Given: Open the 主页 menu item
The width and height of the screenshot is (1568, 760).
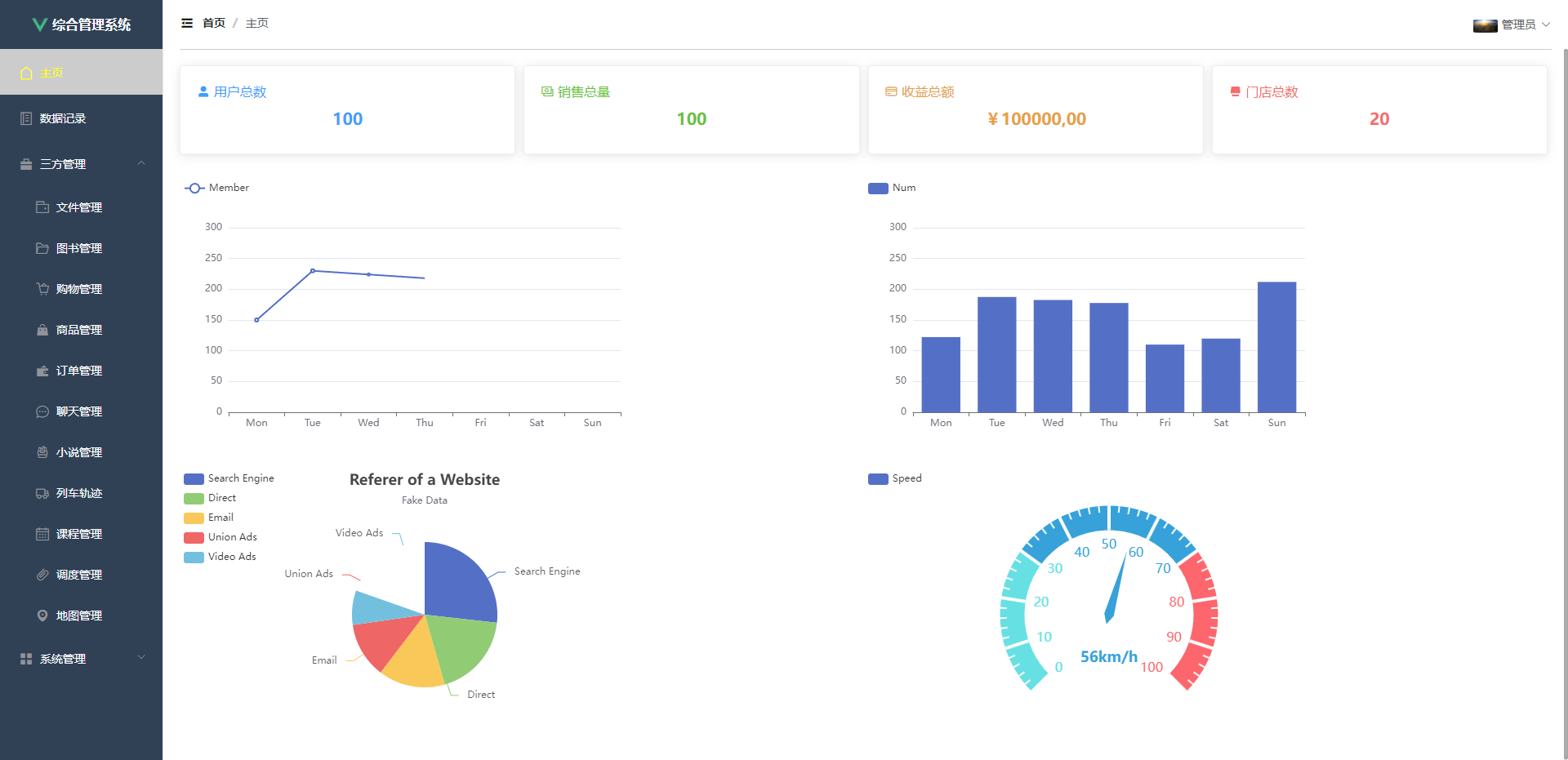Looking at the screenshot, I should 81,72.
